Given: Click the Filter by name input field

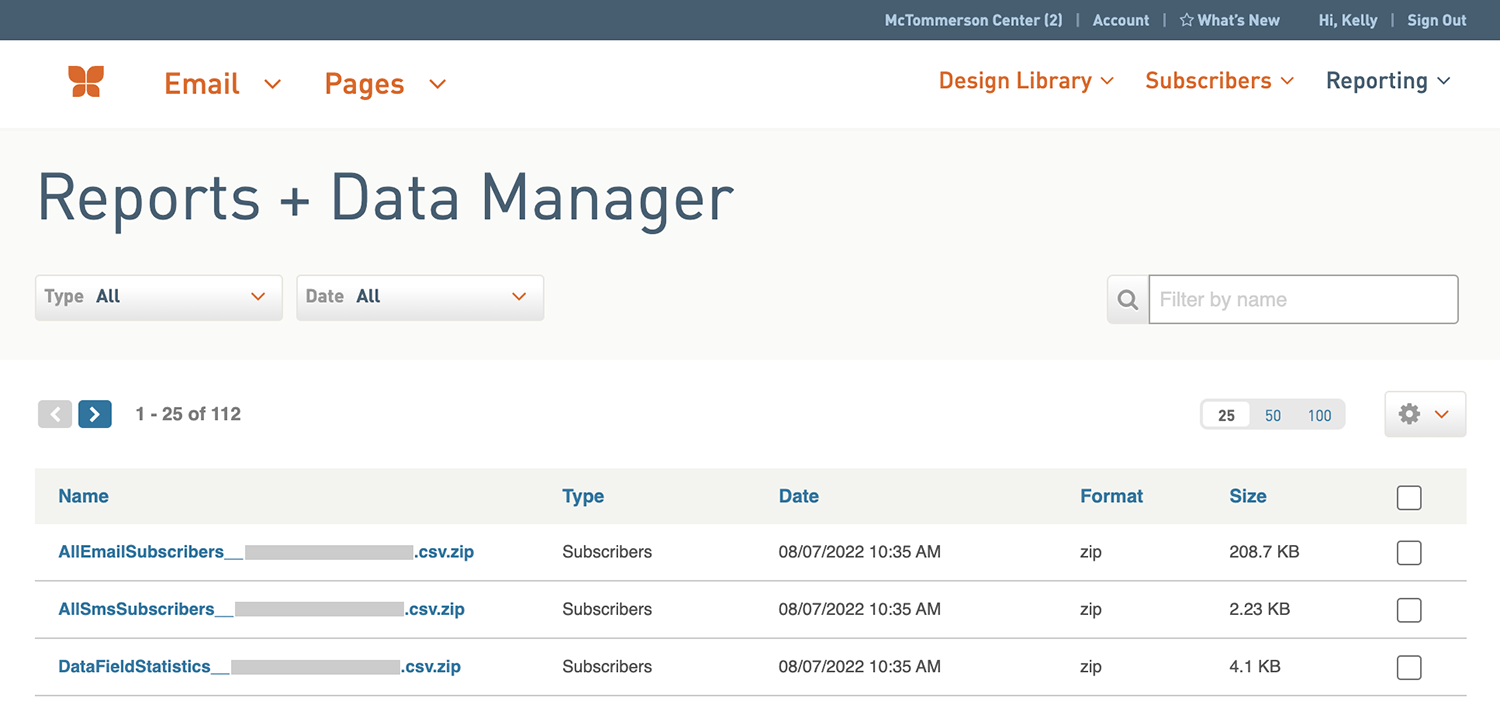Looking at the screenshot, I should point(1304,299).
